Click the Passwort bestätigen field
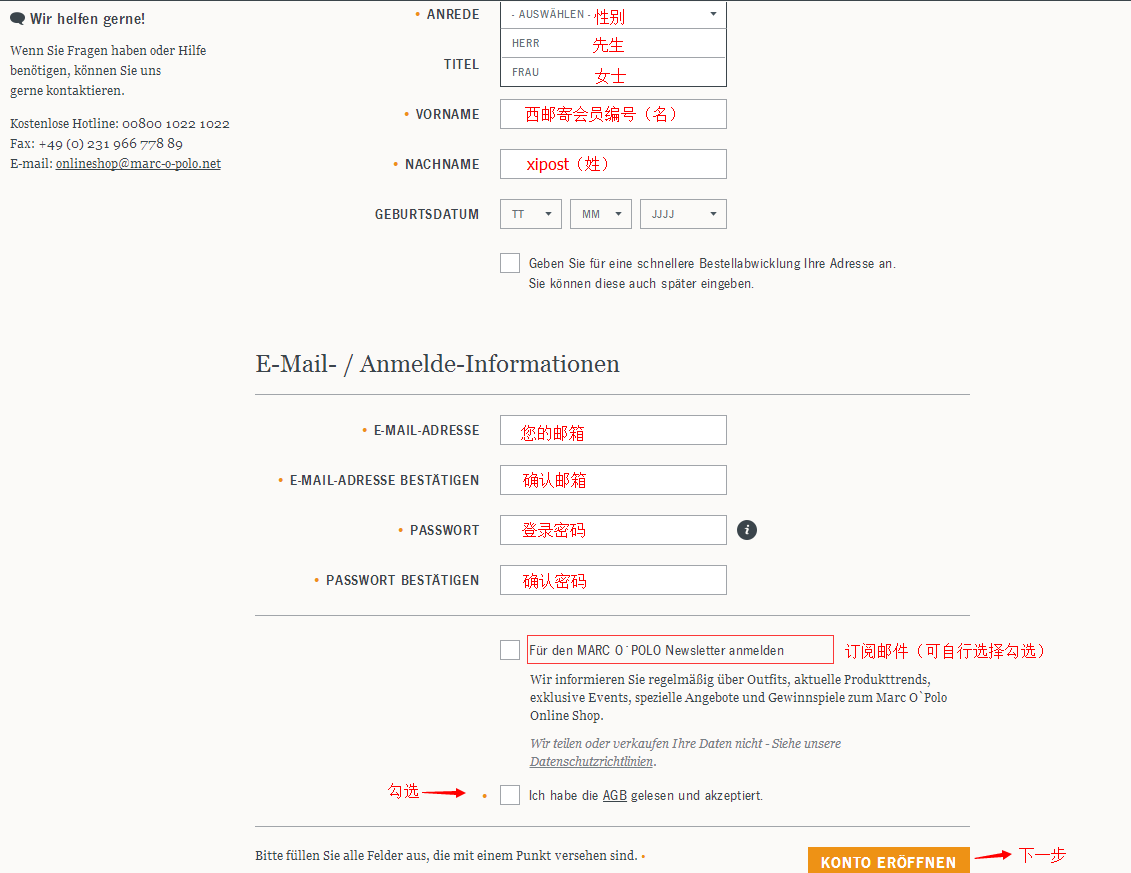Image resolution: width=1131 pixels, height=873 pixels. [x=613, y=580]
